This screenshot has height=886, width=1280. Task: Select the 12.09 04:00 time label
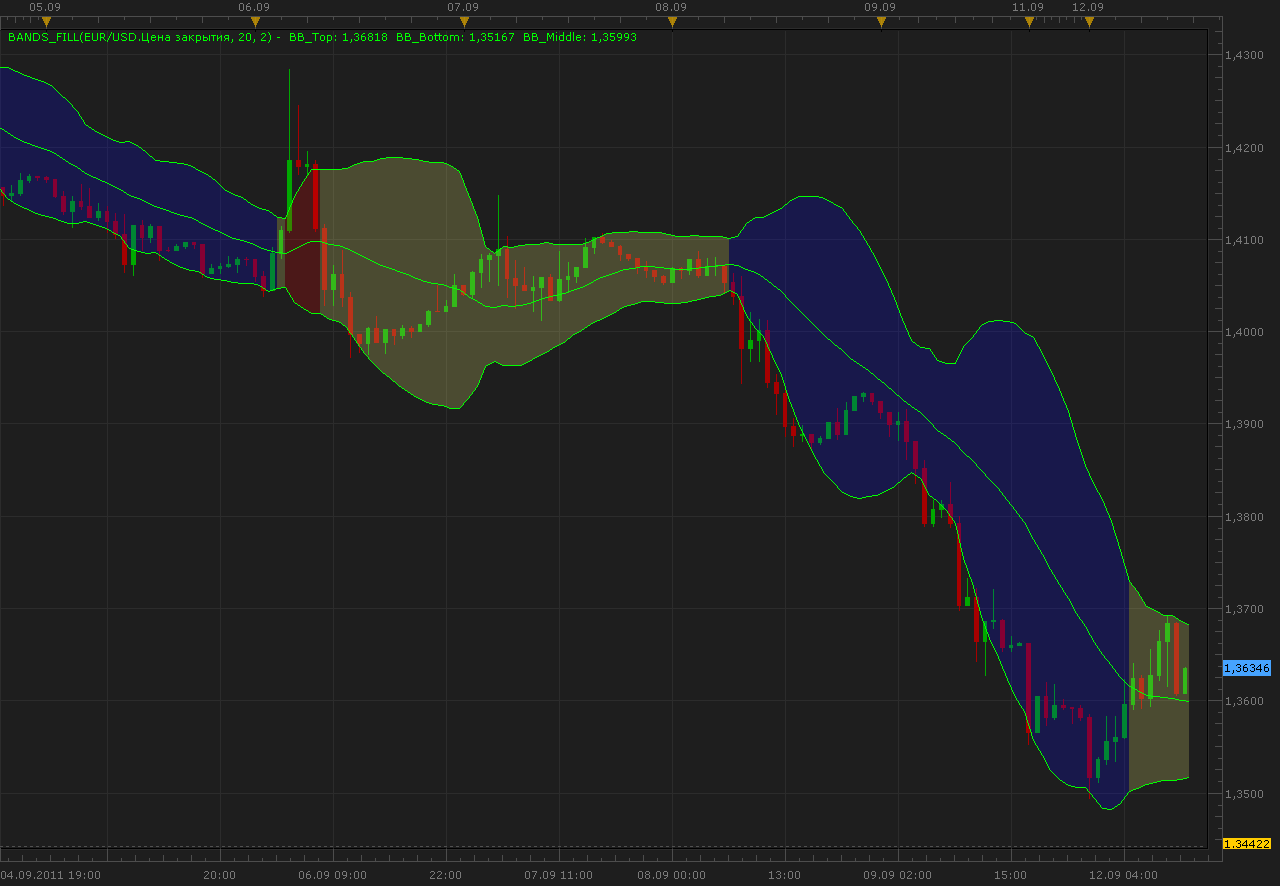pyautogui.click(x=1124, y=875)
